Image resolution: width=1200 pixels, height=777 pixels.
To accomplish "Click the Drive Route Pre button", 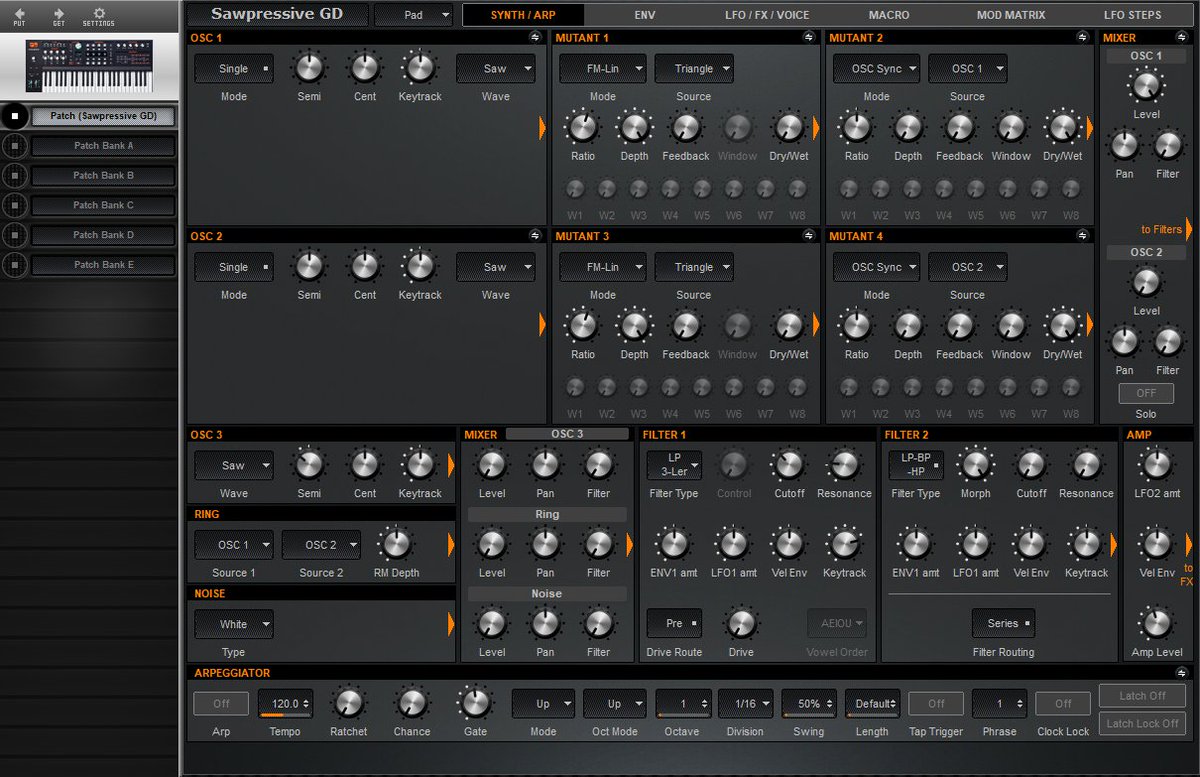I will click(674, 623).
